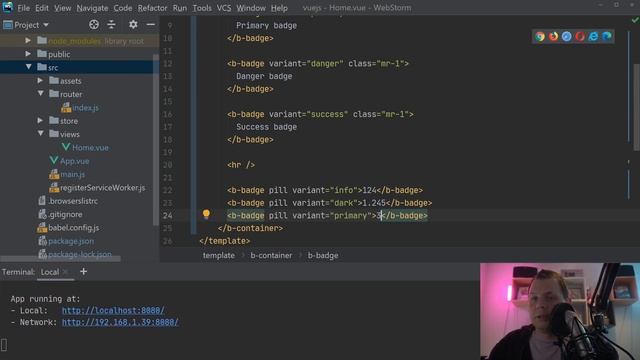Open Edge browser preview icon
The image size is (640, 360).
click(x=607, y=37)
